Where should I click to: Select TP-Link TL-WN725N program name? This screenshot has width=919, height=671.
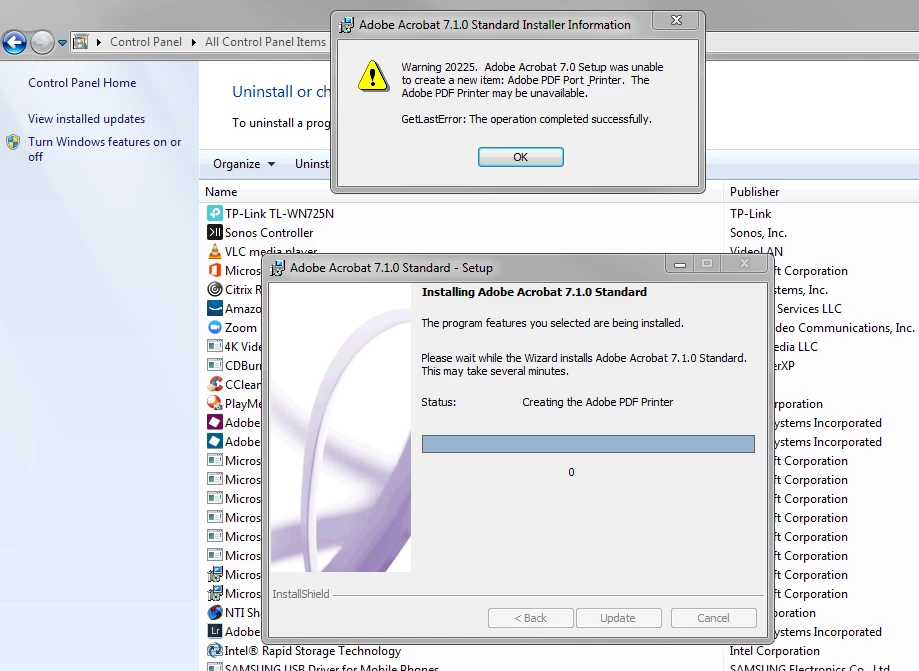point(280,214)
